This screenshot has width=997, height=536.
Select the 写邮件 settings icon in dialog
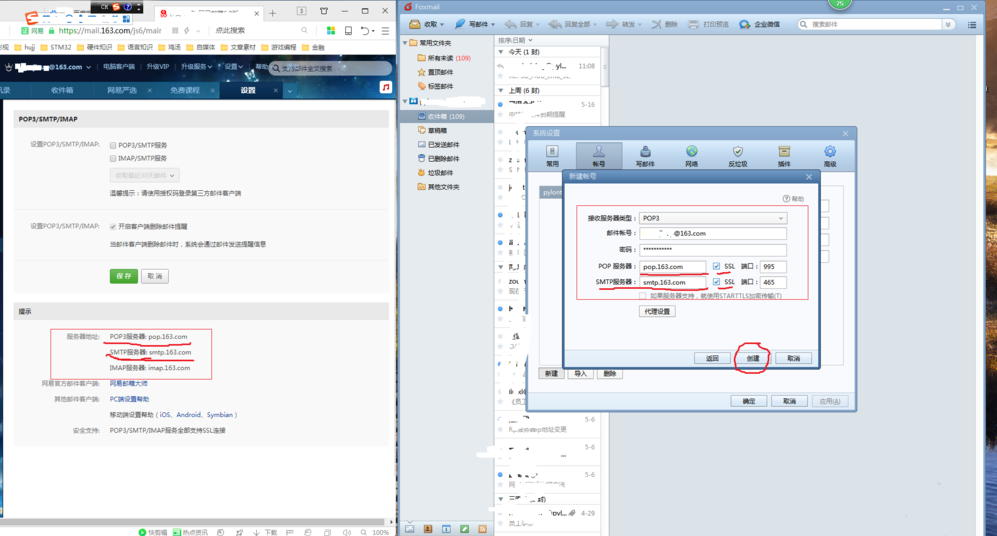point(645,153)
